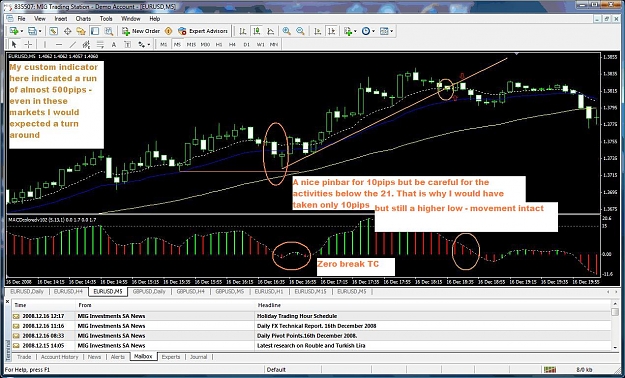Click the Templates toolbar icon

(x=384, y=31)
